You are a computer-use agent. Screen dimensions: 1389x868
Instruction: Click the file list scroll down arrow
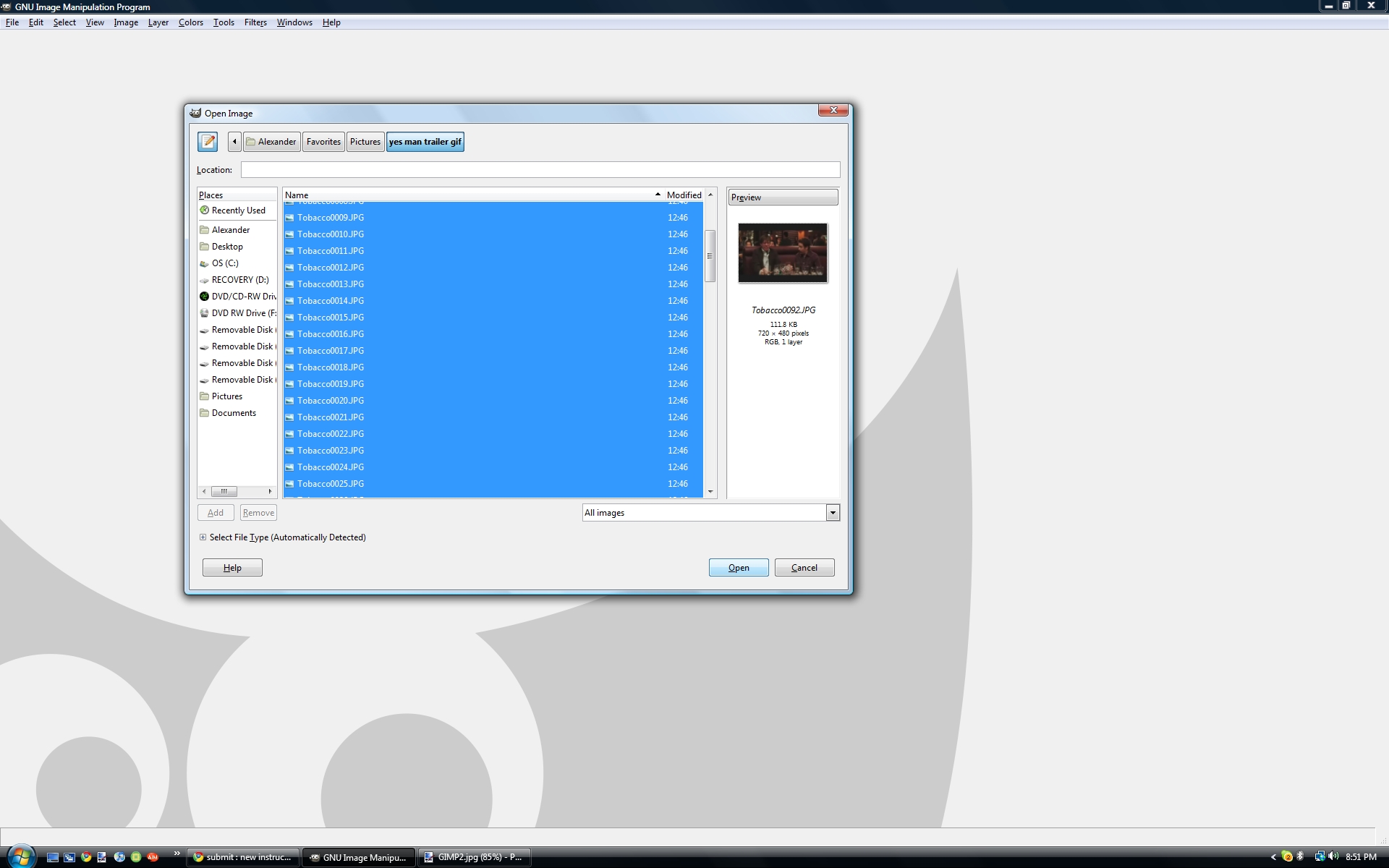tap(710, 492)
